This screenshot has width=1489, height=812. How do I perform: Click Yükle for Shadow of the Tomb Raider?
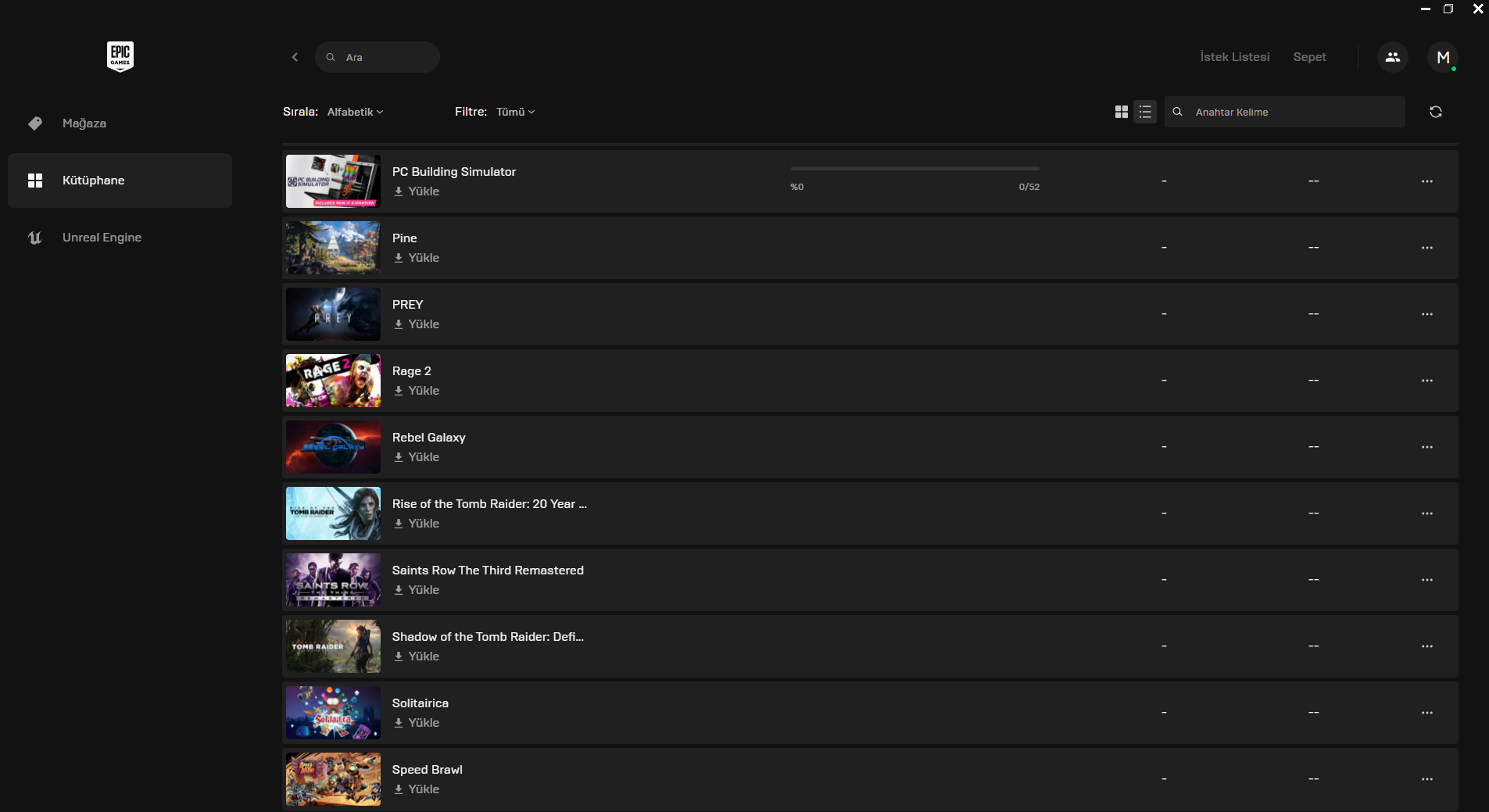[417, 656]
